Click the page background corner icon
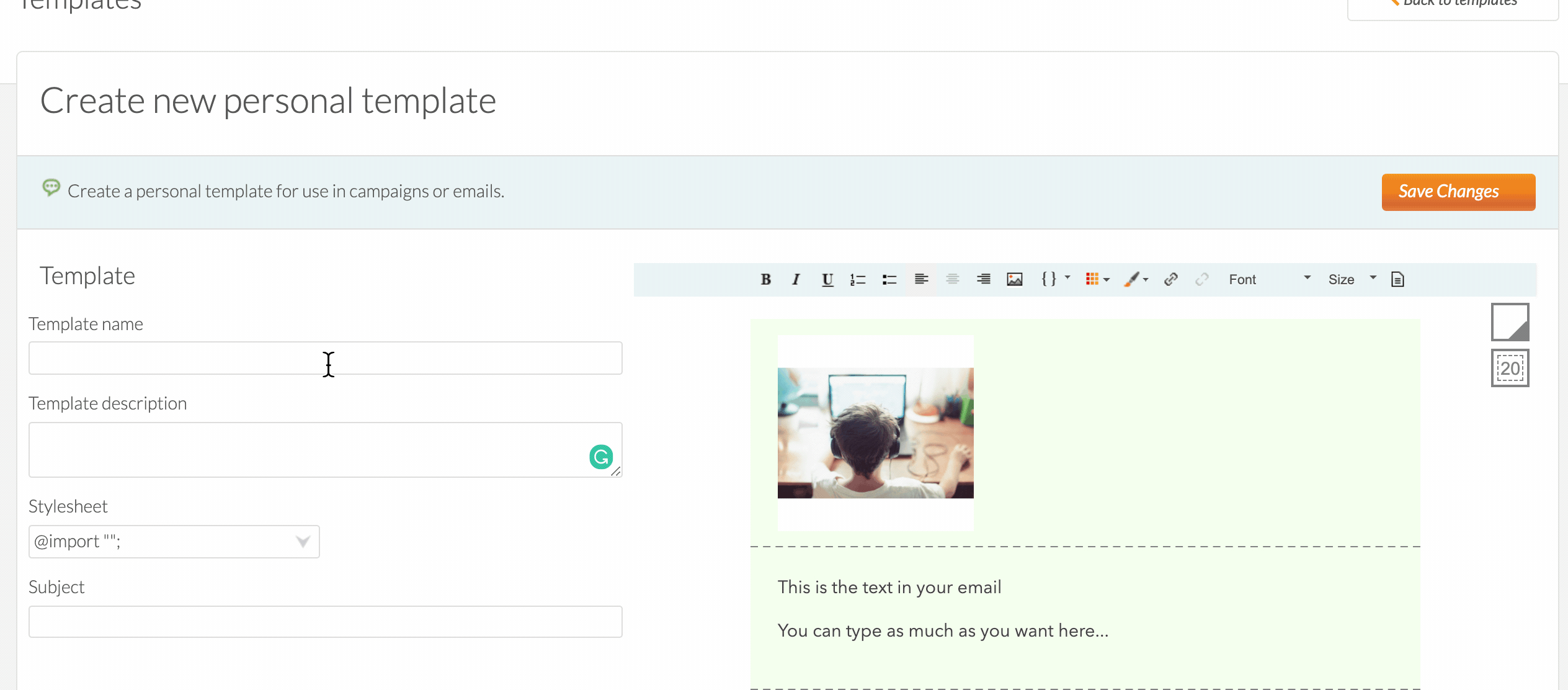Screen dimensions: 1568x690 tap(1510, 322)
